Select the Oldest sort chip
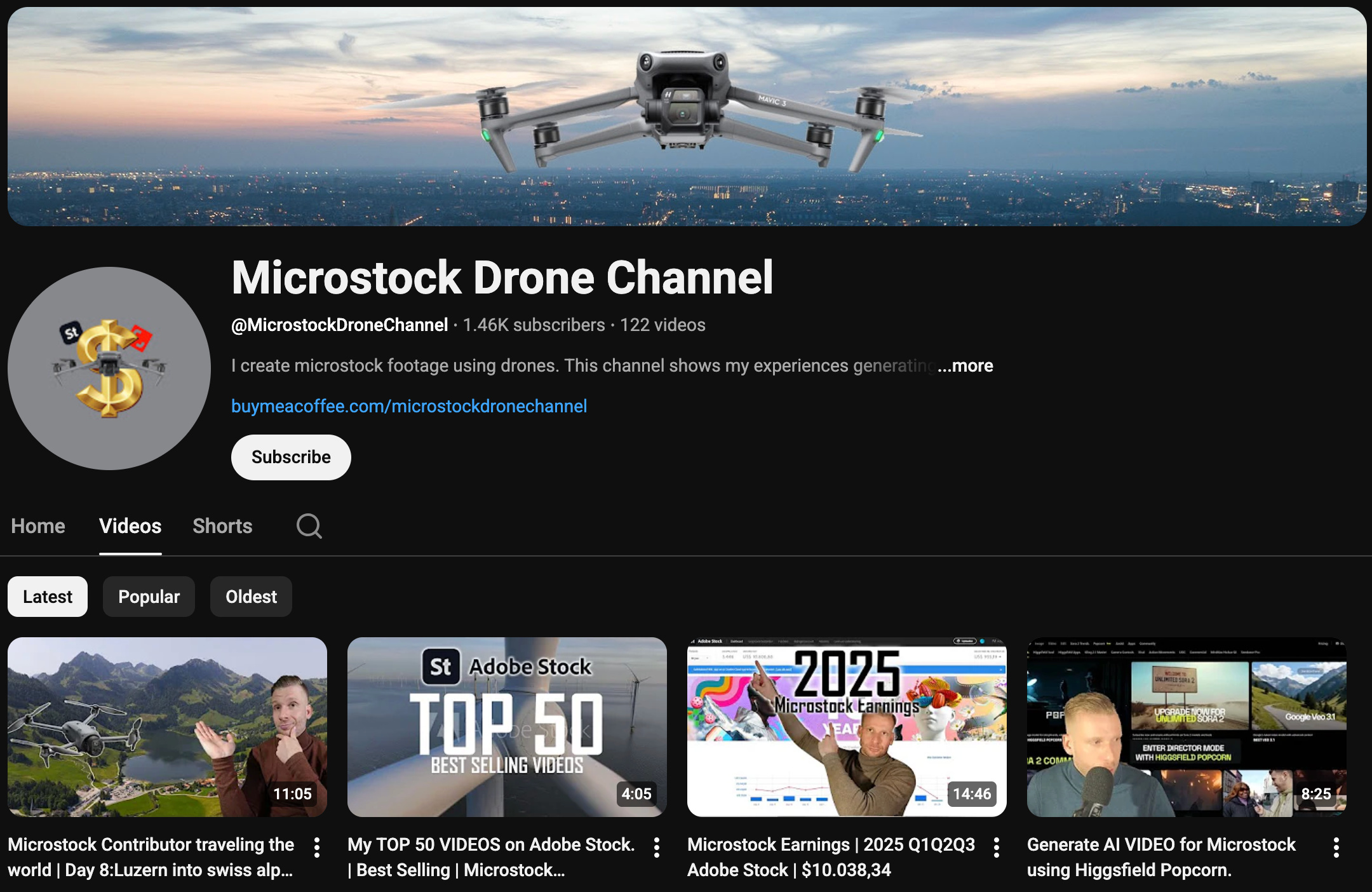1372x892 pixels. pyautogui.click(x=251, y=597)
